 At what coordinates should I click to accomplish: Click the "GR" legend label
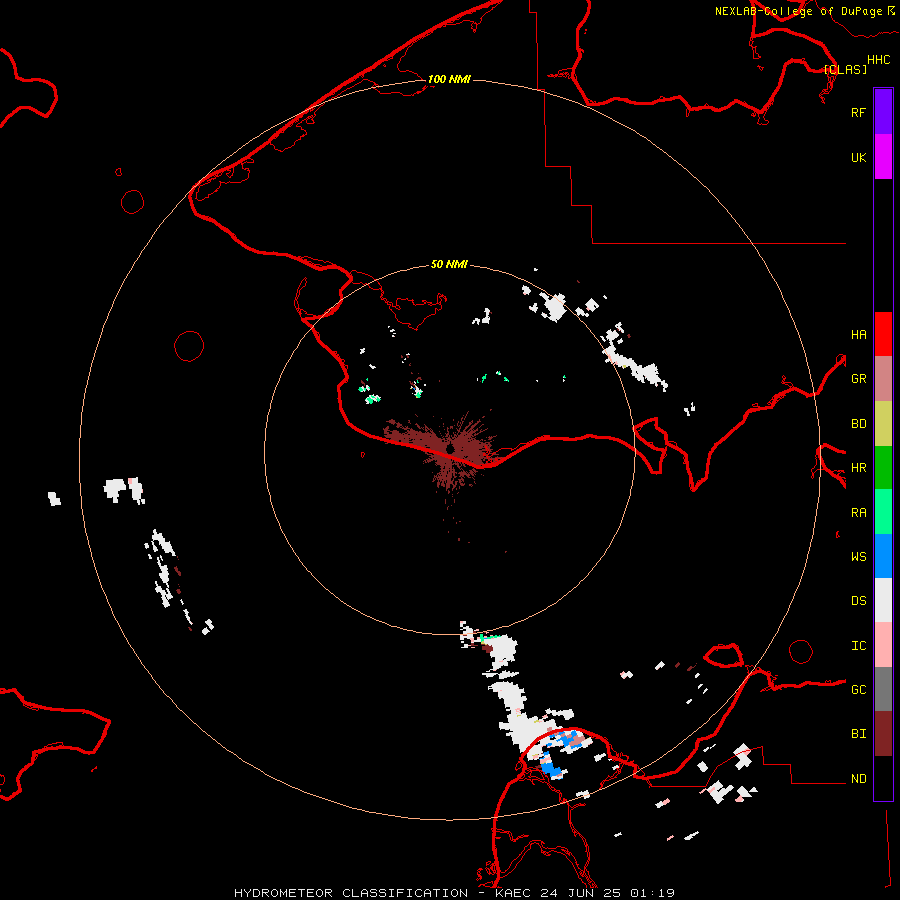[x=858, y=379]
